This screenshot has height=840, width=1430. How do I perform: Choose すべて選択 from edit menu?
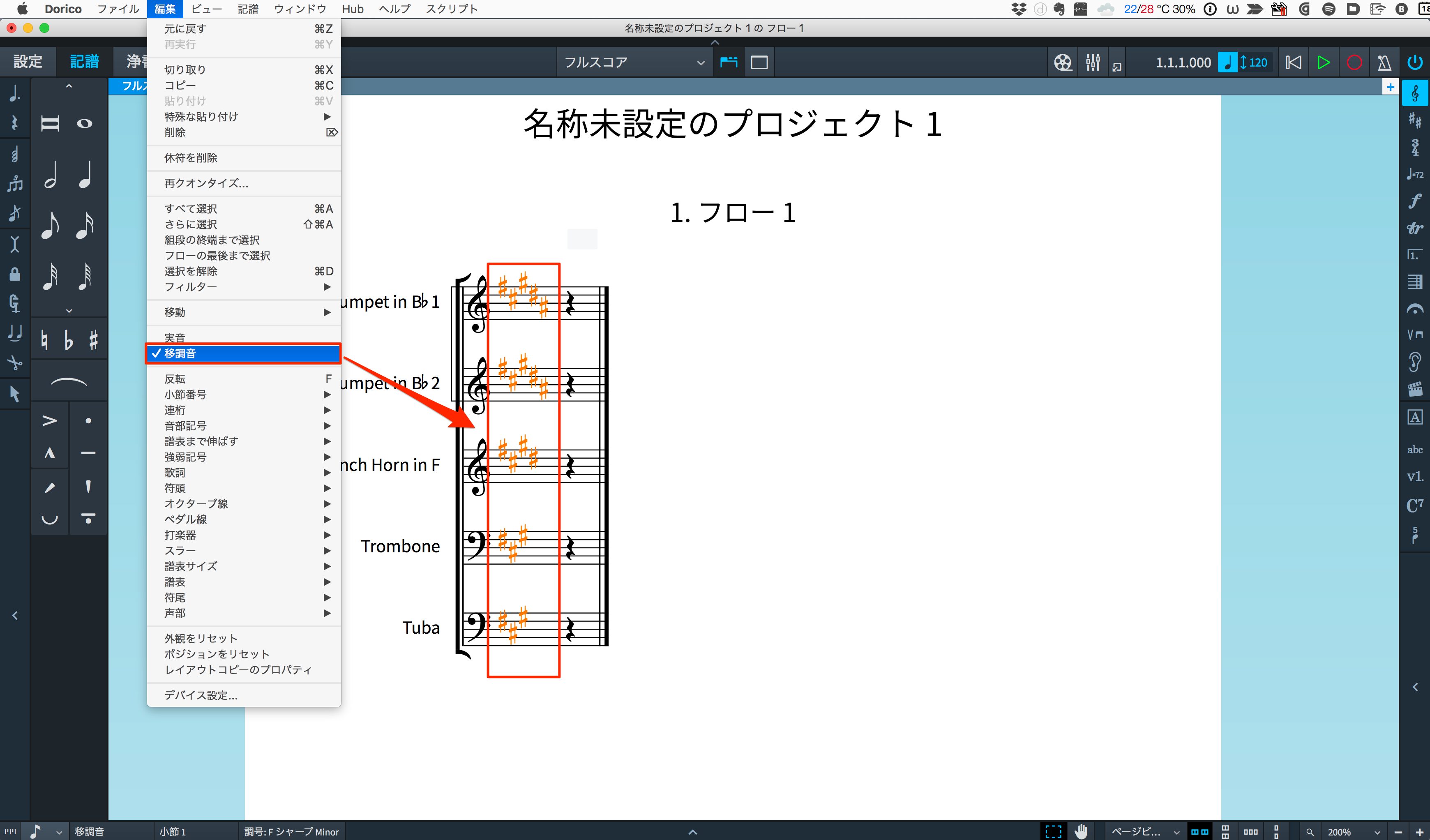tap(244, 209)
